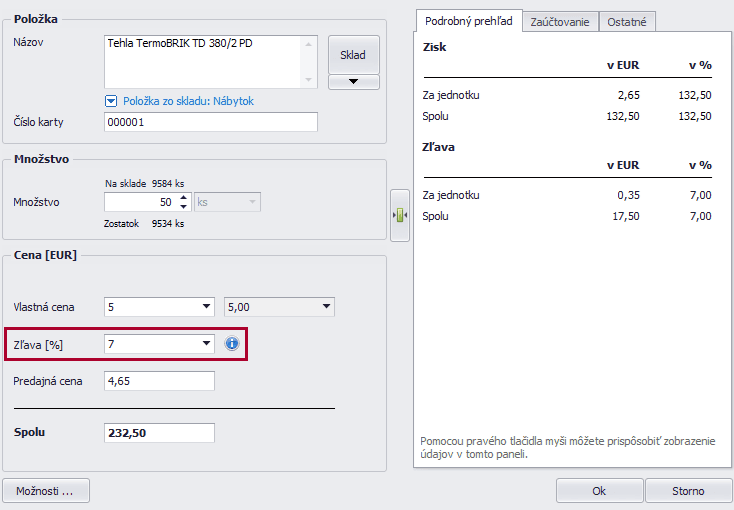Screen dimensions: 734x510
Task: Click Zisk Za jednotku value 2,65
Action: 628,95
